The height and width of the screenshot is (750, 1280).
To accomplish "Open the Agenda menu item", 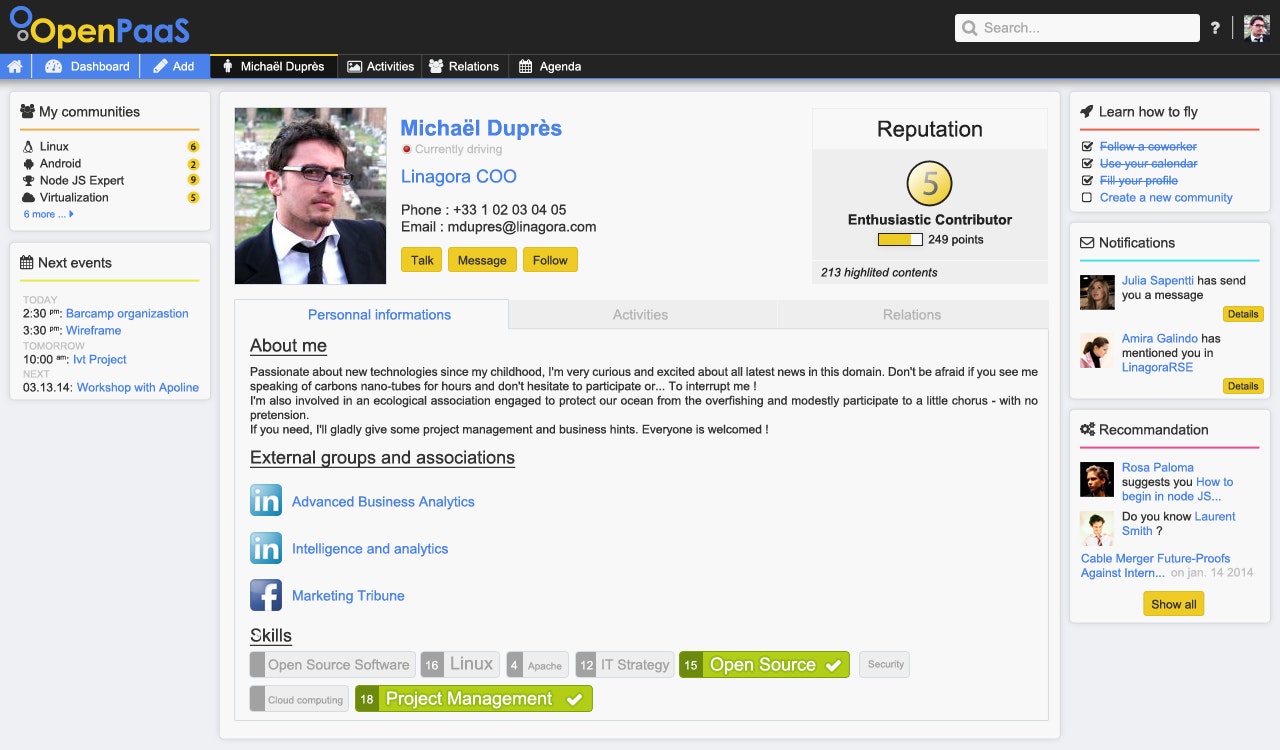I will 550,67.
